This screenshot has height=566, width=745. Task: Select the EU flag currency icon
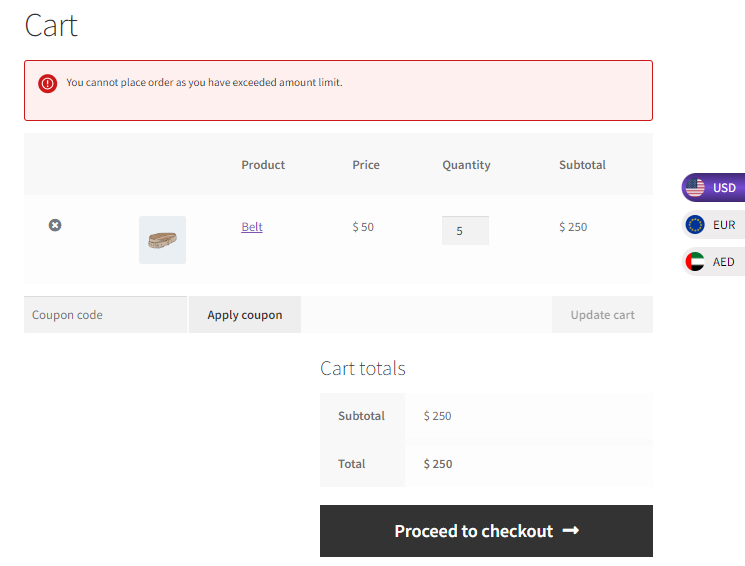click(x=695, y=225)
